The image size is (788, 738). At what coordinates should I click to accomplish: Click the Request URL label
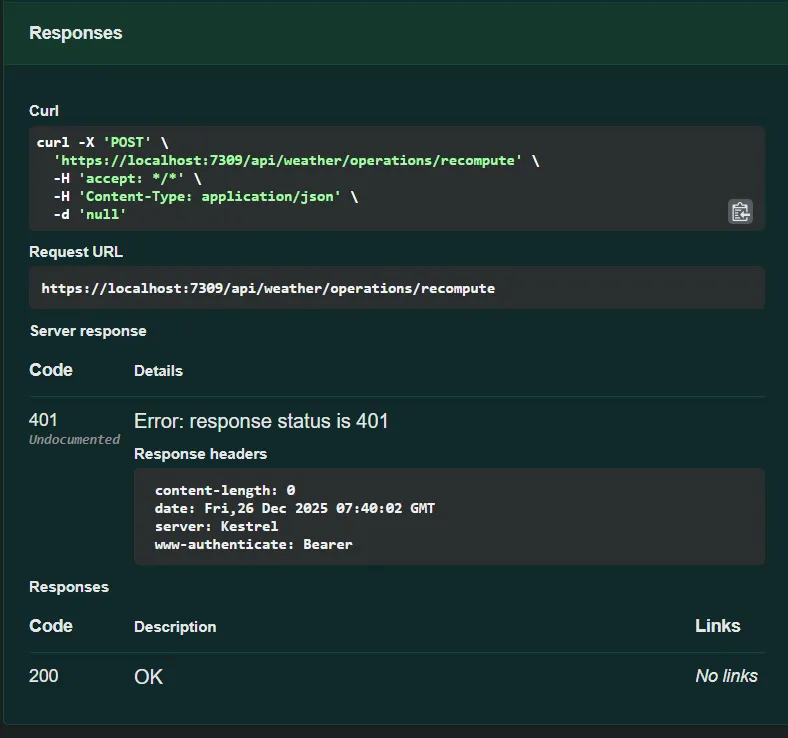(x=76, y=252)
